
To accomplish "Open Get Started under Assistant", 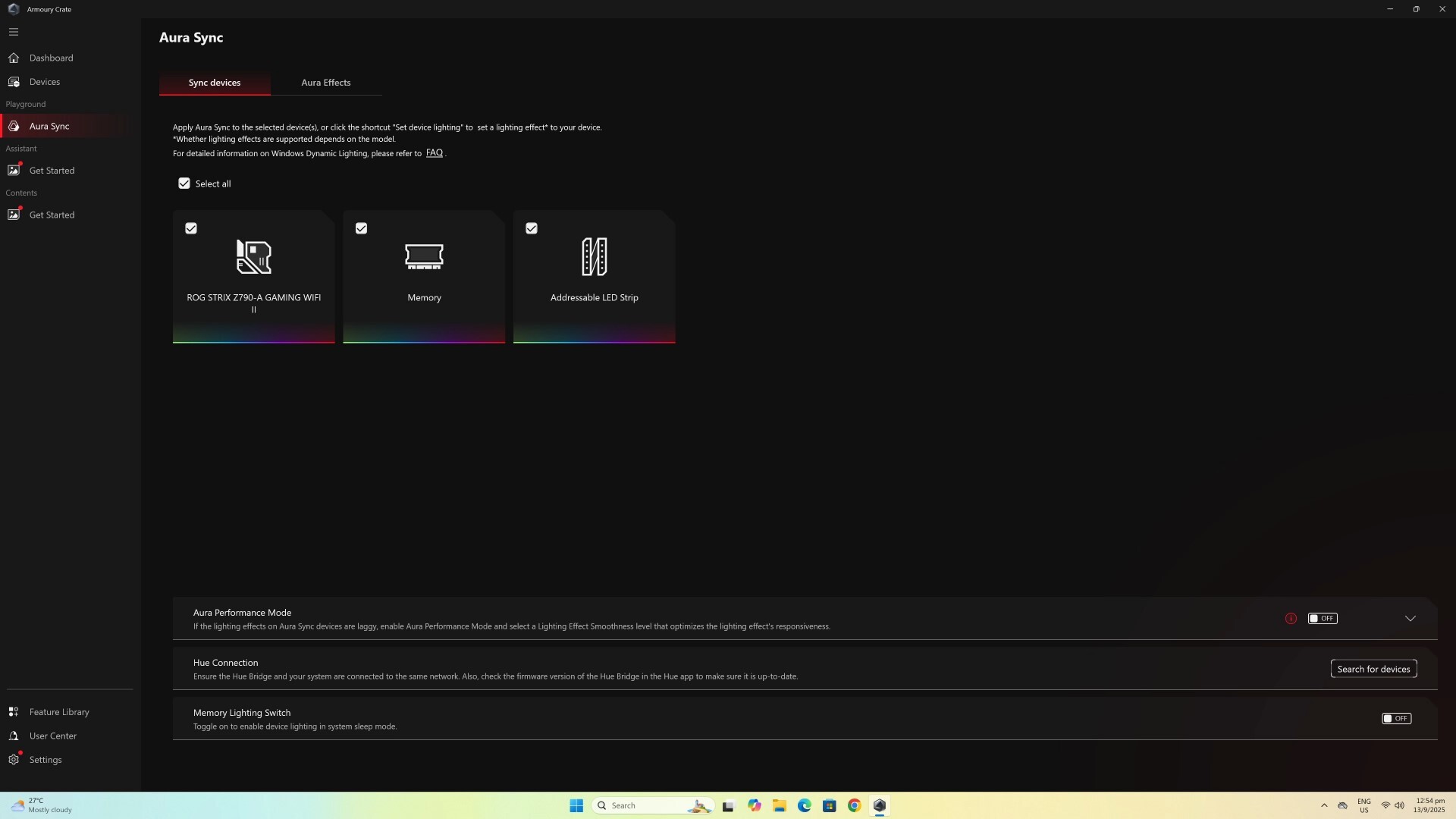I will 52,171.
